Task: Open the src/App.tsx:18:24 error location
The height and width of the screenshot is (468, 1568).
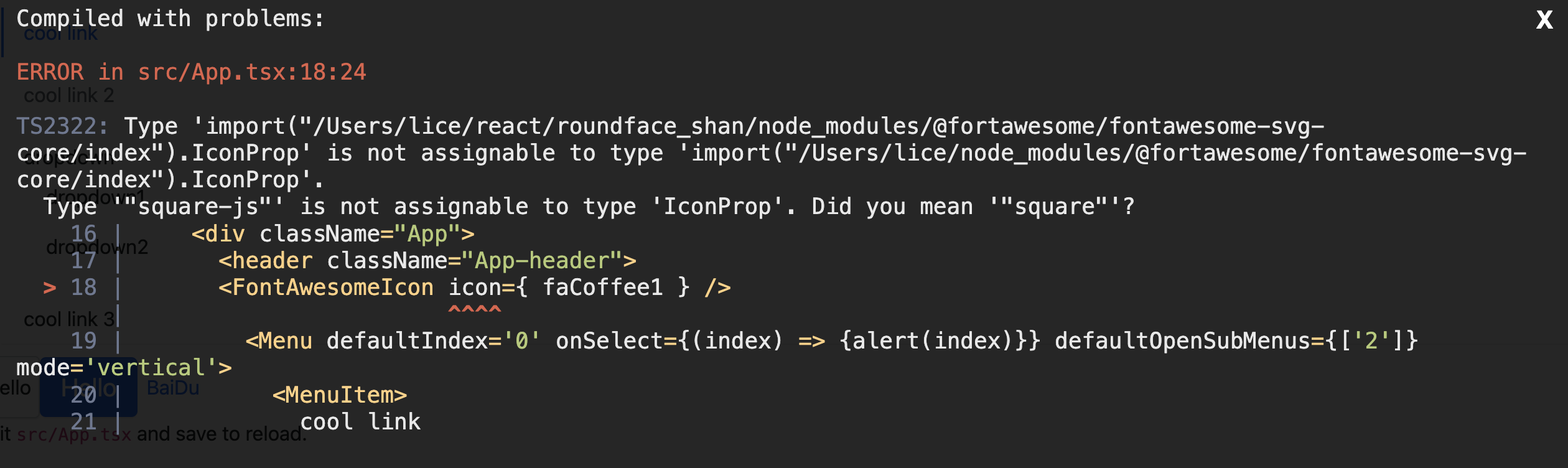Action: (252, 72)
